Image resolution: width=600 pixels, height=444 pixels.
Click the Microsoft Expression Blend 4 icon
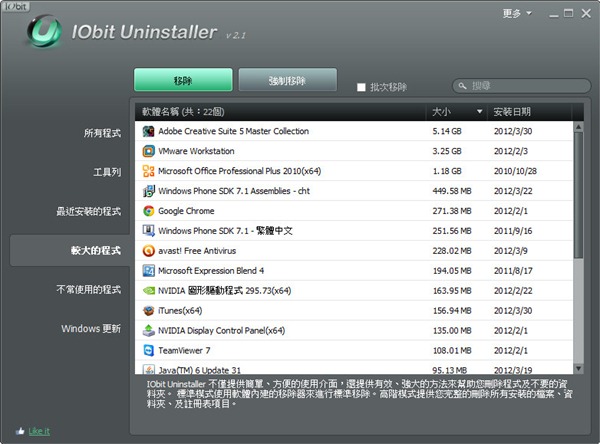pyautogui.click(x=148, y=271)
